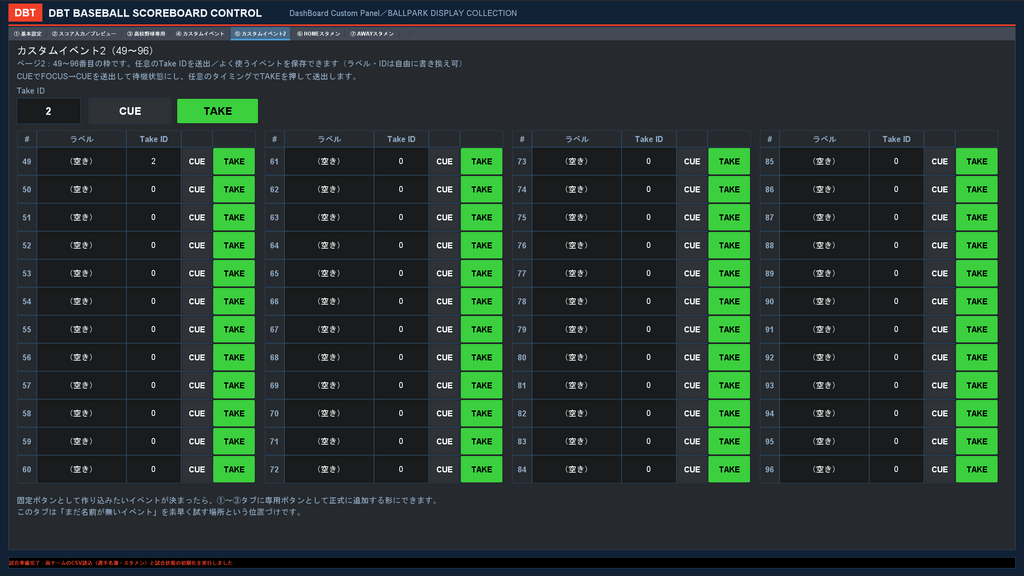Edit the label field of row 66
Image resolution: width=1024 pixels, height=576 pixels.
point(329,302)
